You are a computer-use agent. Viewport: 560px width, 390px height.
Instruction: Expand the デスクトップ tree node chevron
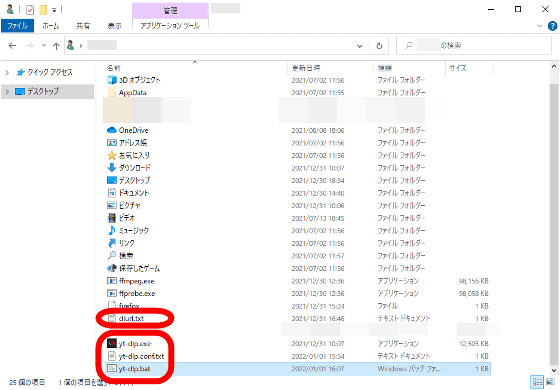pos(7,92)
